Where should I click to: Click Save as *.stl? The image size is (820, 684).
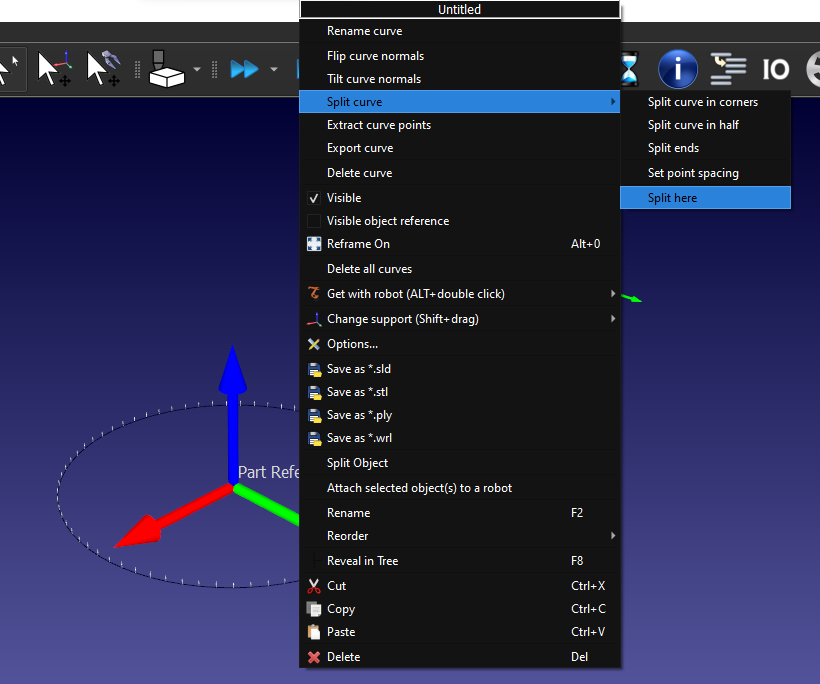click(358, 392)
